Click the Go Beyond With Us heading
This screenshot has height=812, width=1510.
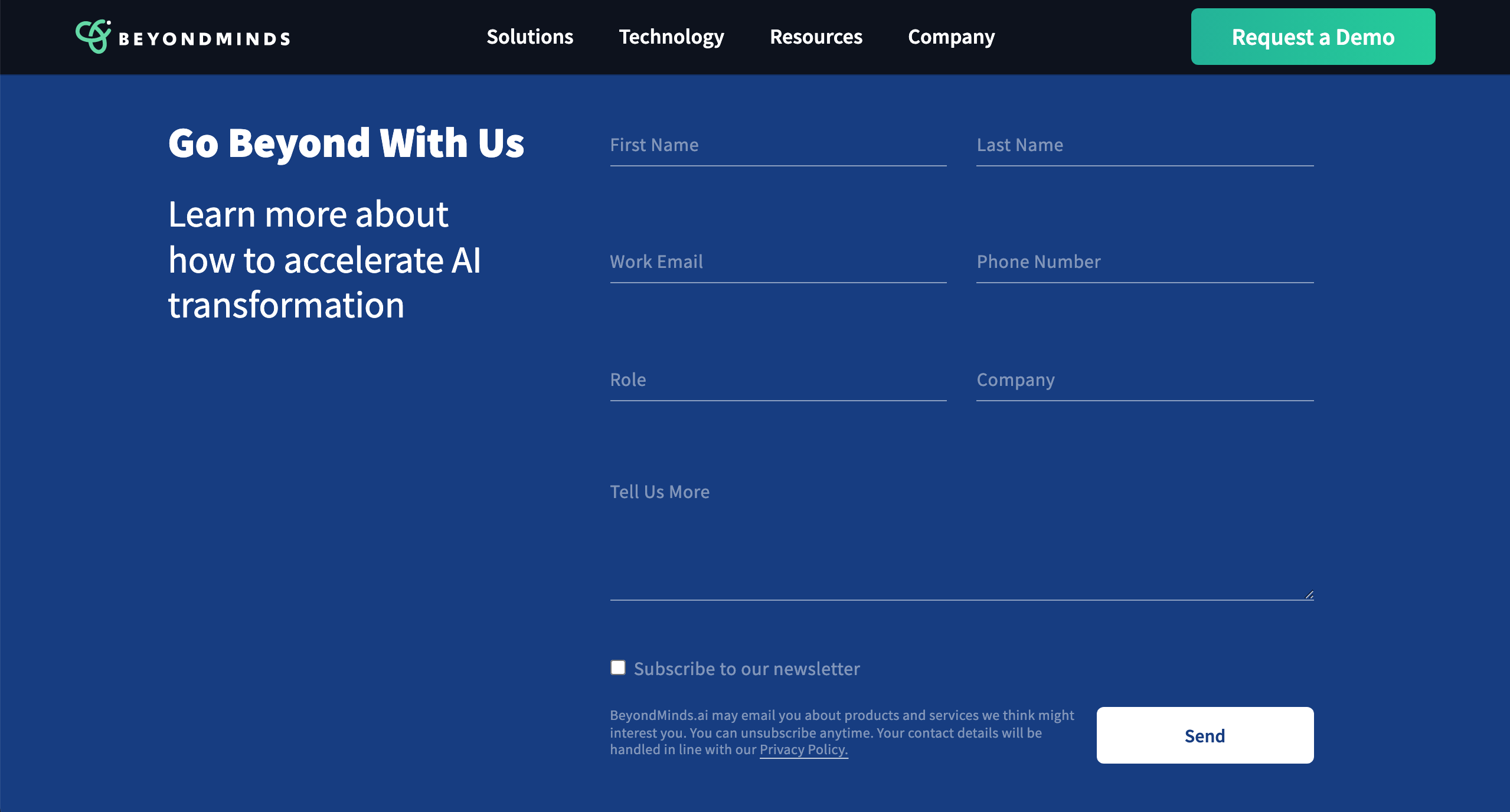[346, 143]
